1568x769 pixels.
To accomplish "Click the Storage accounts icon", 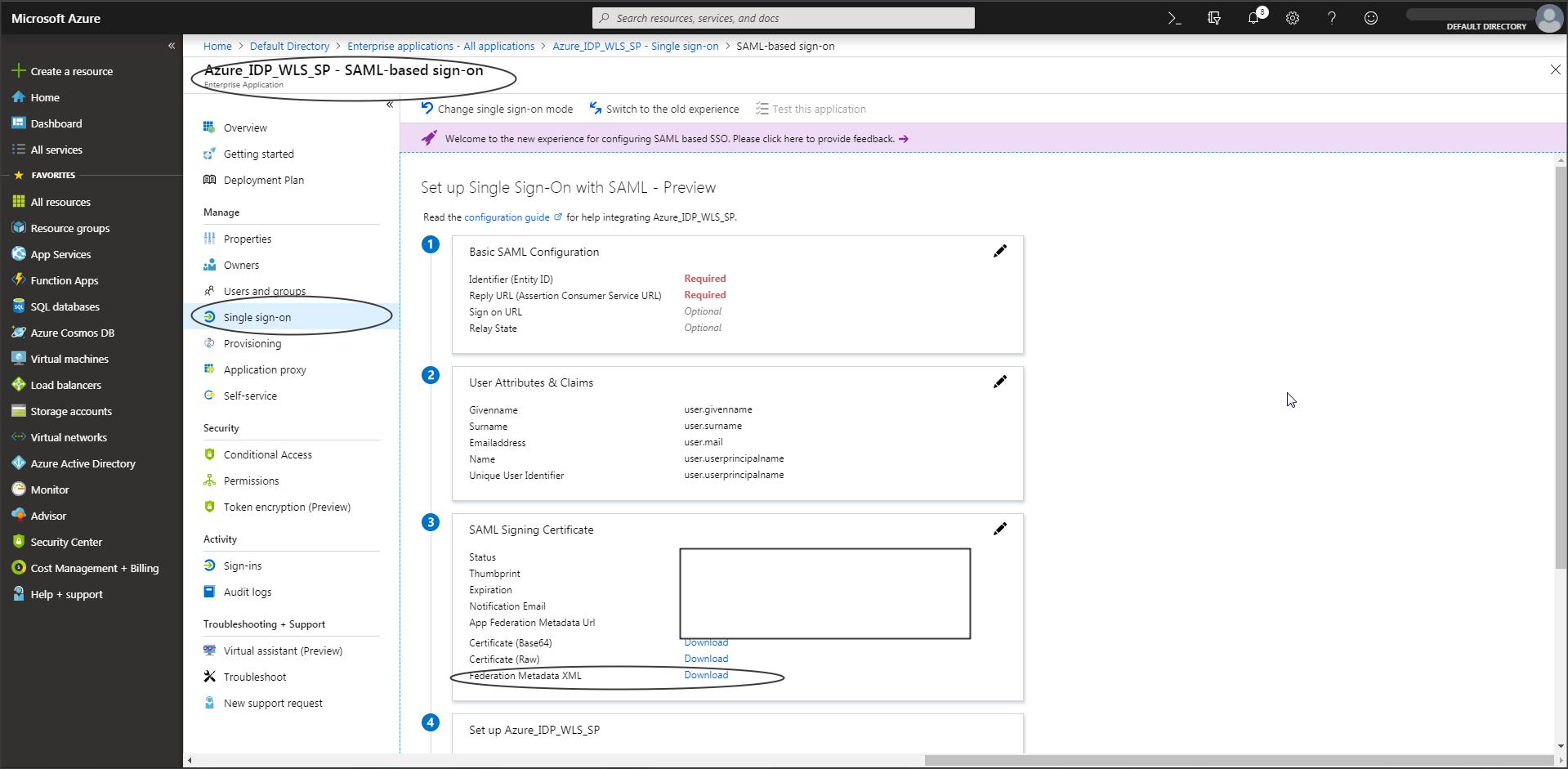I will (x=18, y=411).
